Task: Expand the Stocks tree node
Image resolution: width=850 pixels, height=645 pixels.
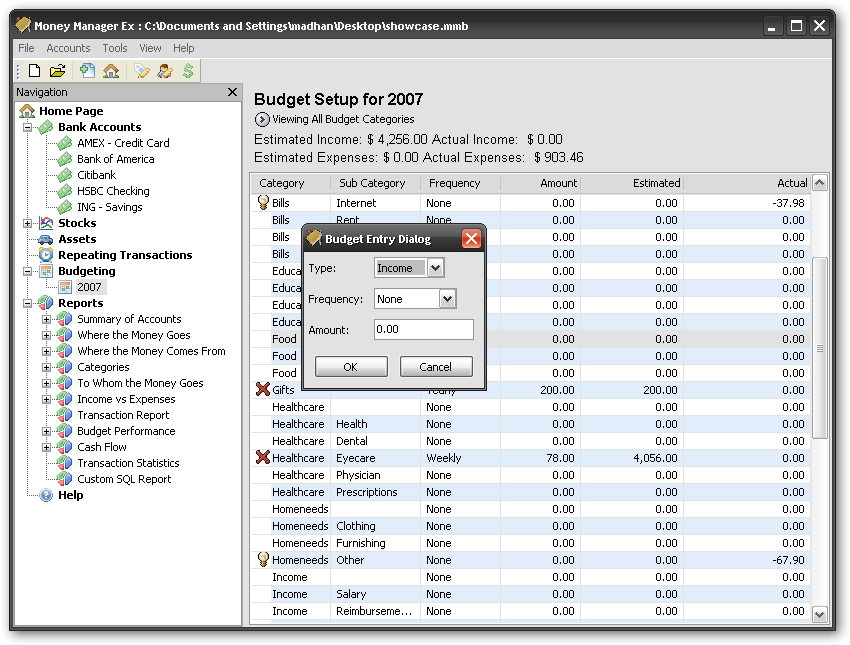Action: pyautogui.click(x=28, y=223)
